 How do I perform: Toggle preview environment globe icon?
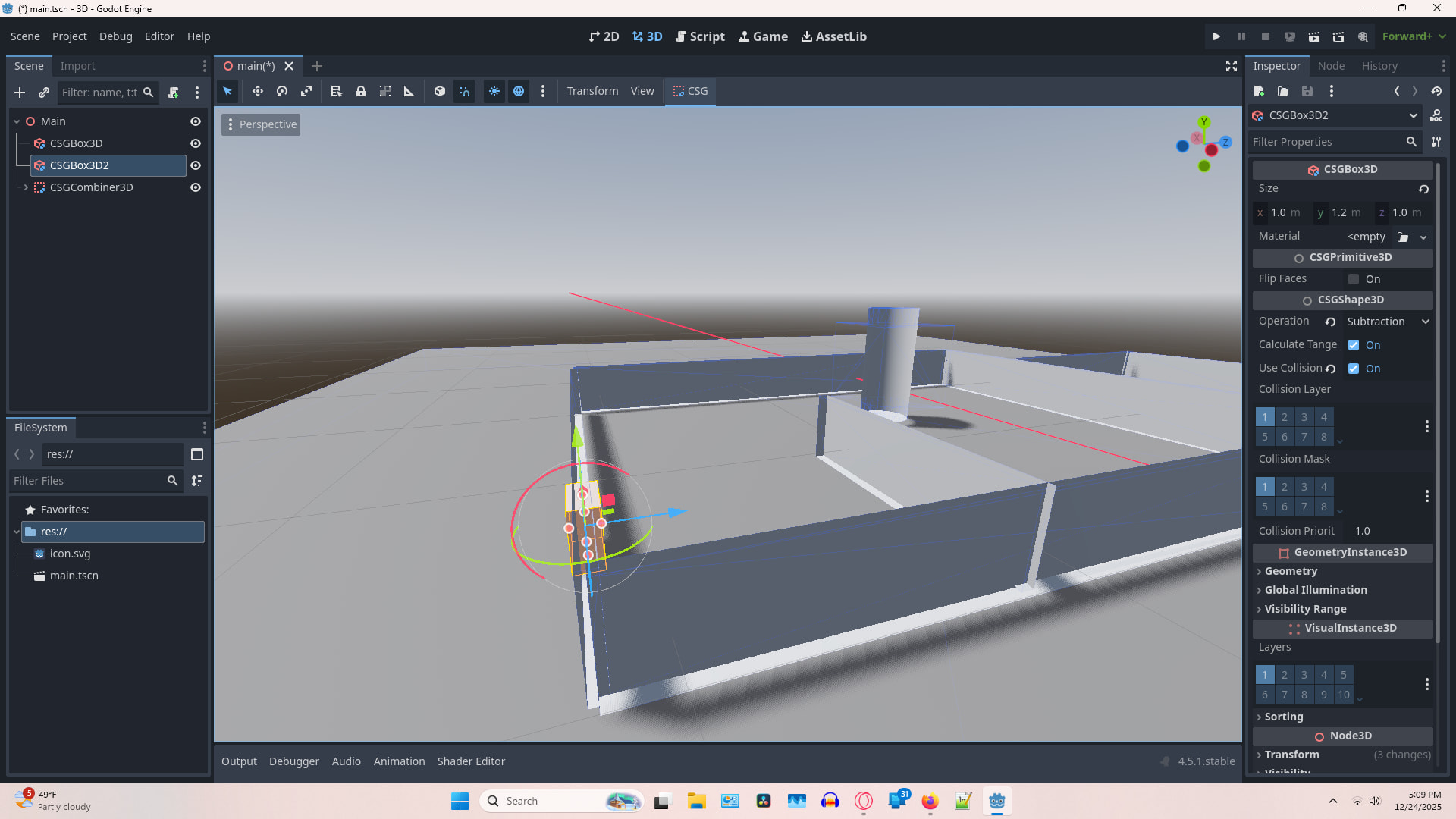point(519,91)
